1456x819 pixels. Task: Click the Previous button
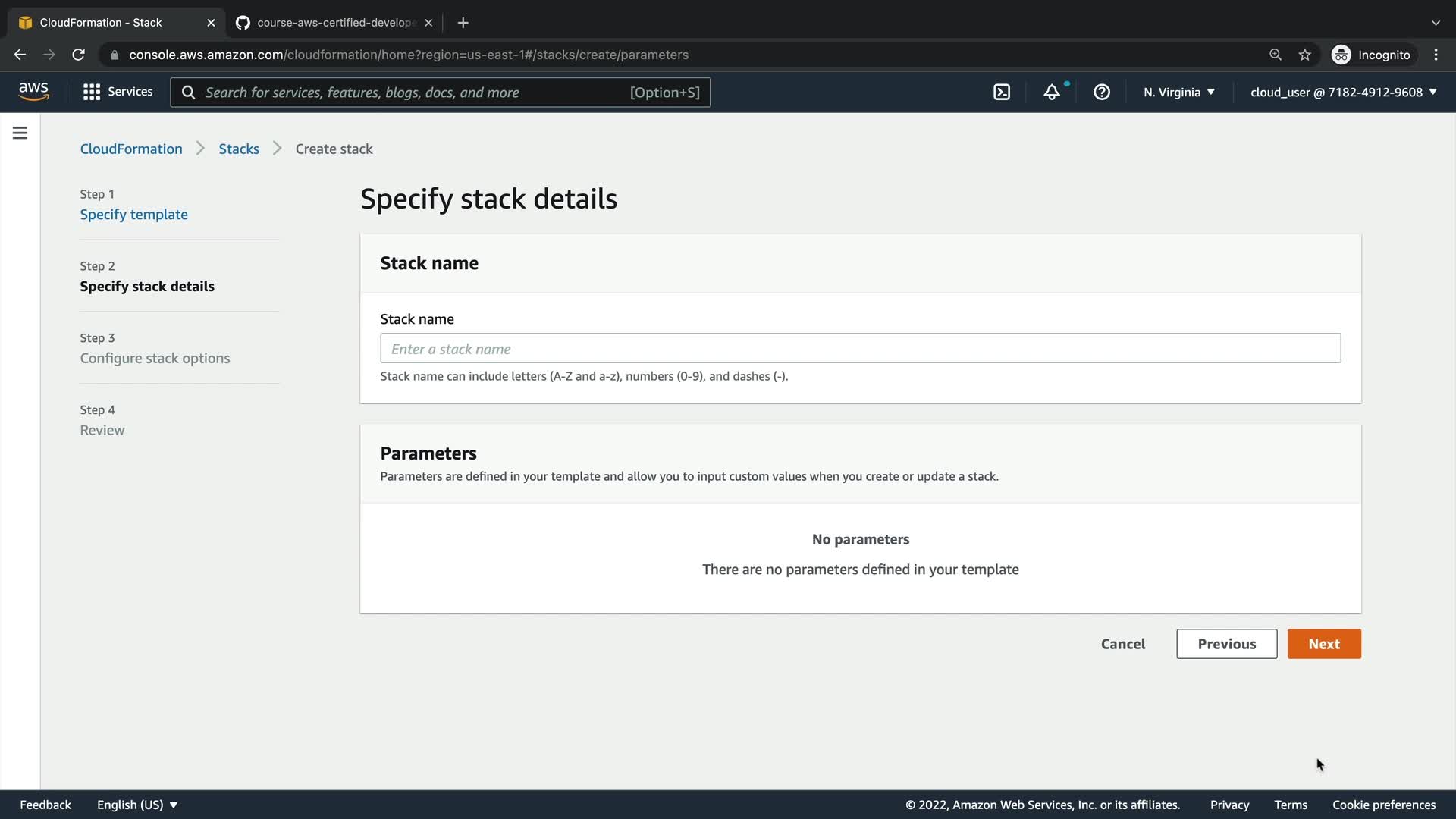click(1226, 644)
